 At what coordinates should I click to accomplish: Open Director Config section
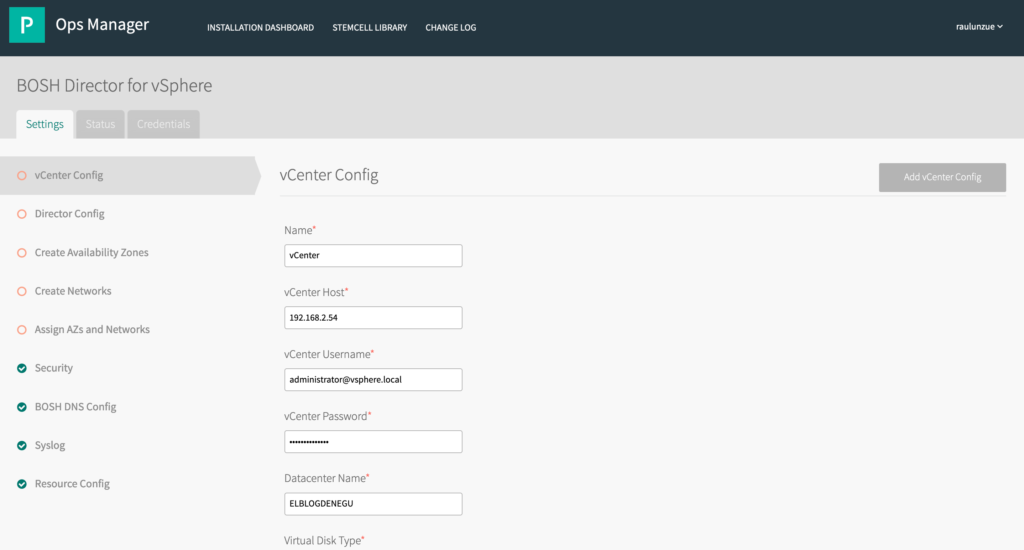pyautogui.click(x=69, y=214)
